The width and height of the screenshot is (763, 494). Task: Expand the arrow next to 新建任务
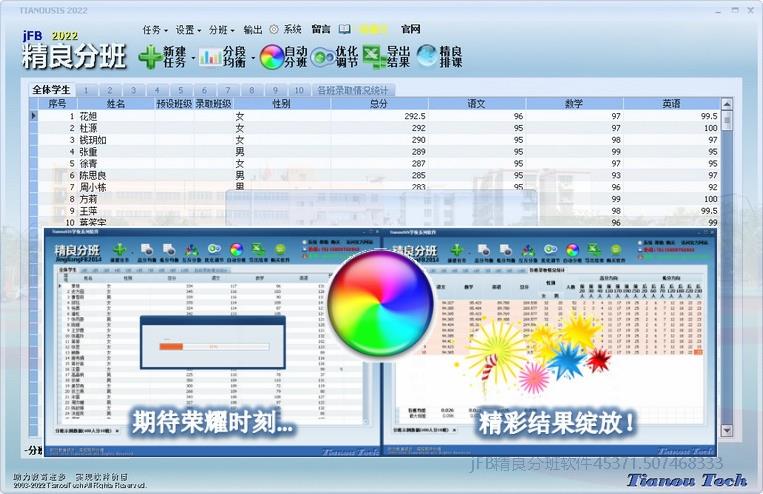tap(193, 58)
